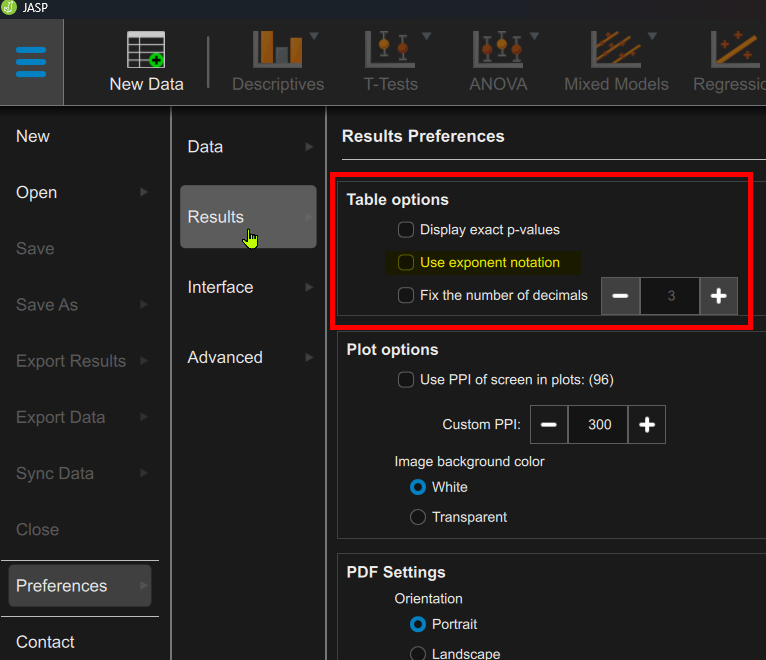Expand the Open submenu
Screen dimensions: 766x660
78,193
